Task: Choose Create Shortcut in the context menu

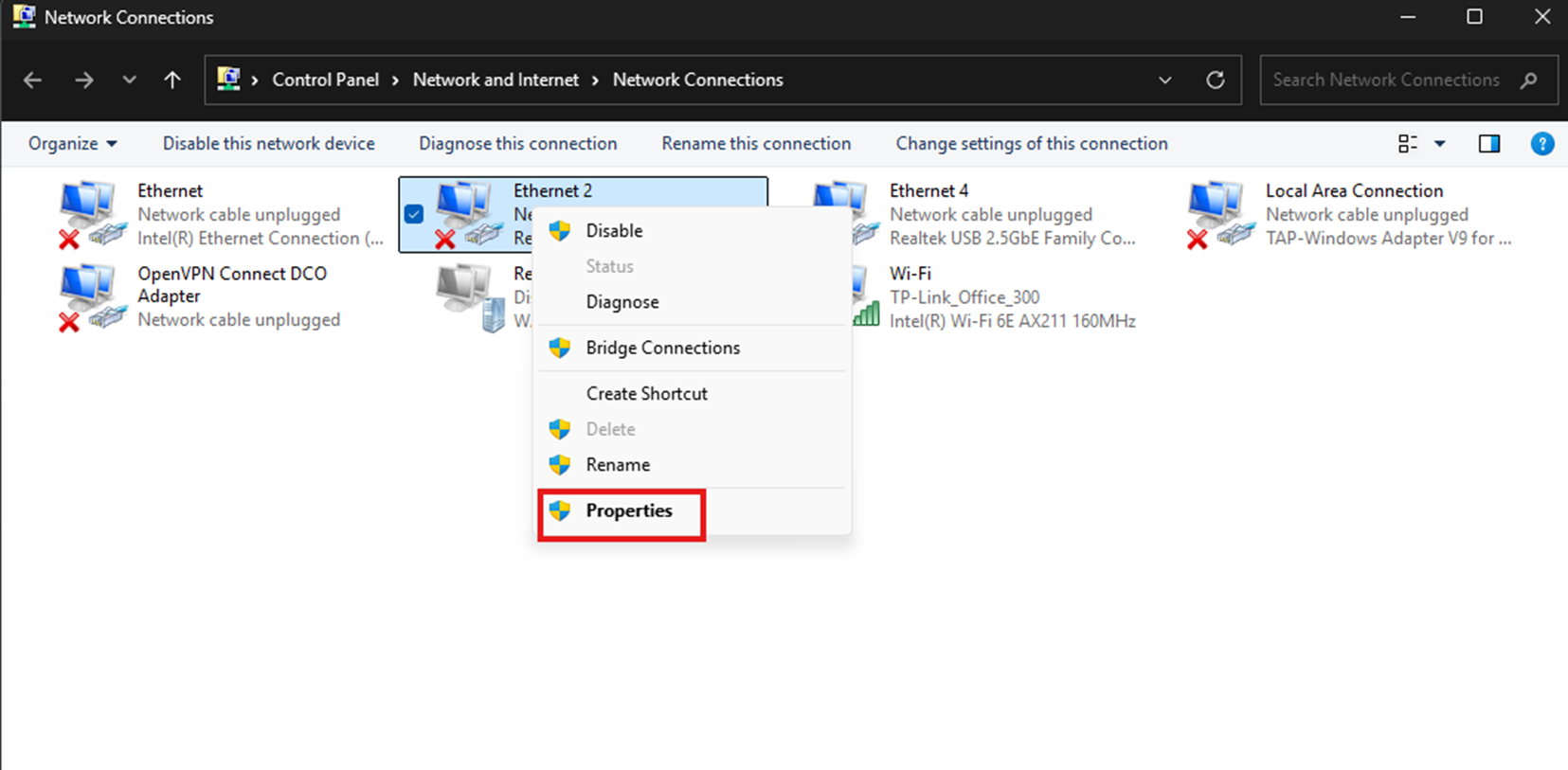Action: pos(692,393)
